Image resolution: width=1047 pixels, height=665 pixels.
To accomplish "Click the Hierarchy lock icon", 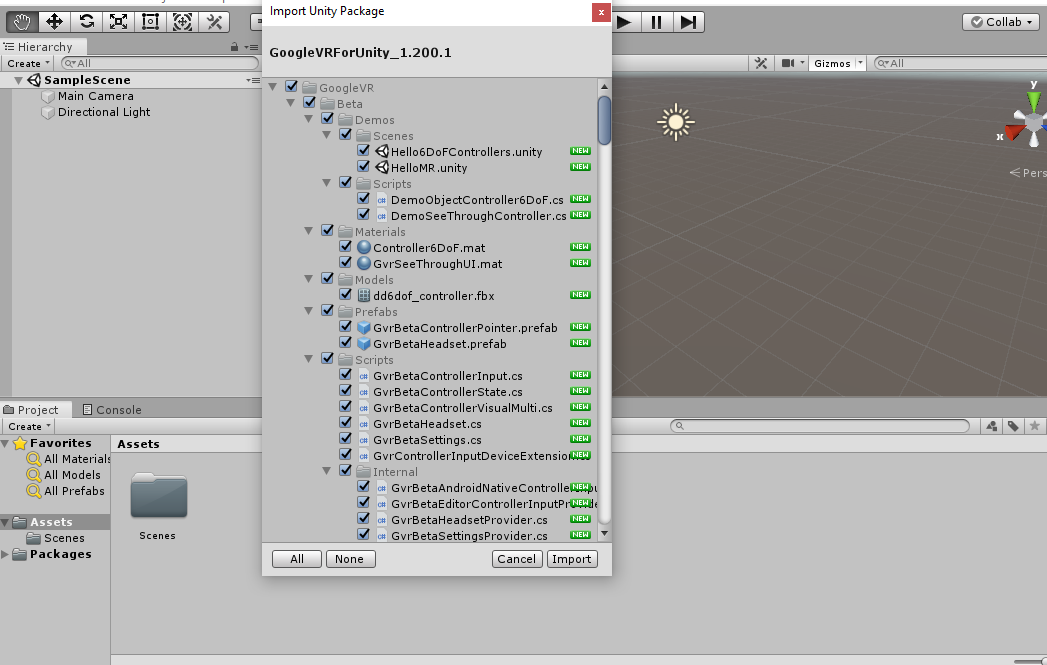I will [234, 47].
